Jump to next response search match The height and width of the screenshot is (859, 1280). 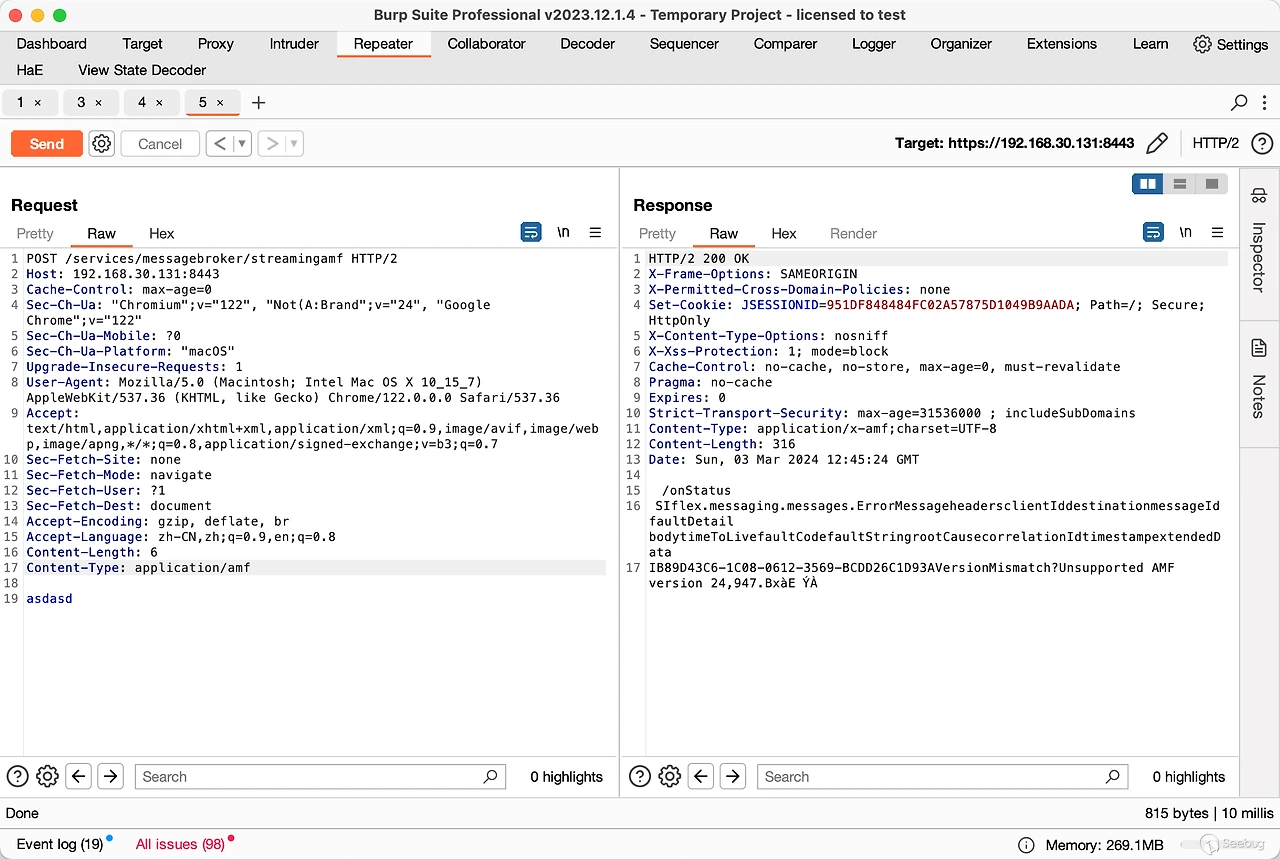(x=733, y=776)
